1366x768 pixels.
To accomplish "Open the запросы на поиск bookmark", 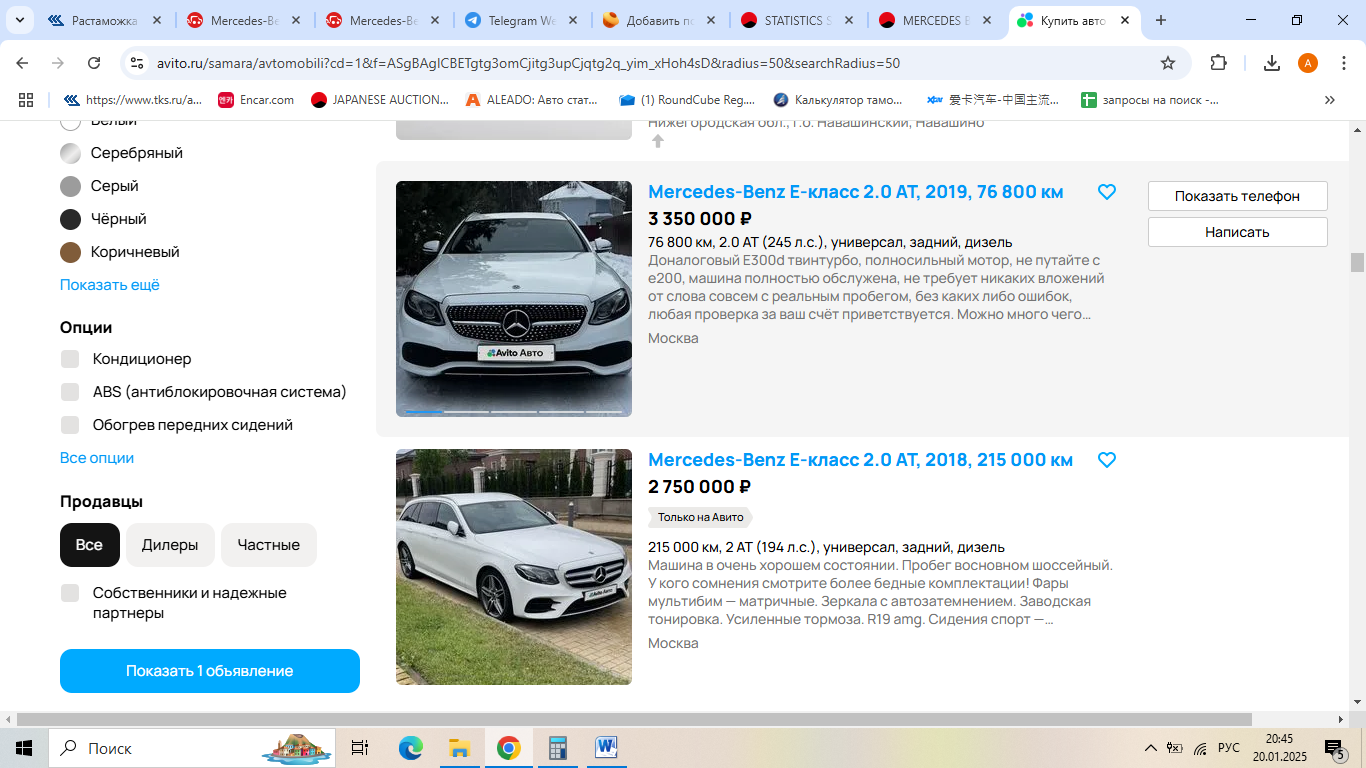I will tap(1150, 100).
